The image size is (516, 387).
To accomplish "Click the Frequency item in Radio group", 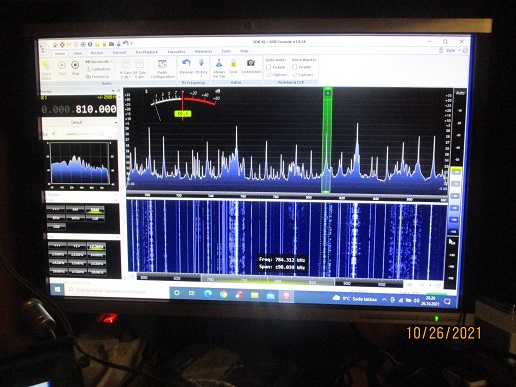I will (98, 76).
